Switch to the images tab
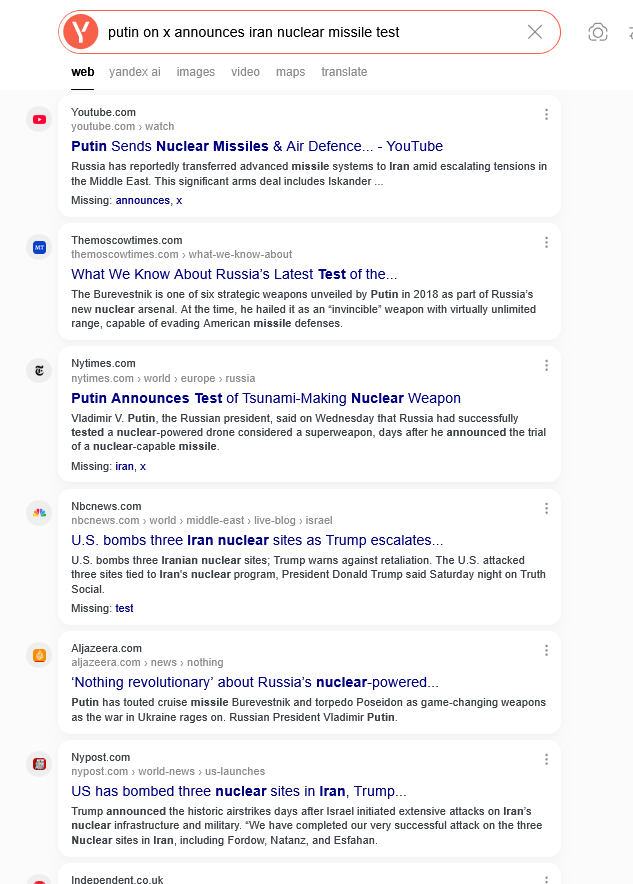Screen dimensions: 633x884 (x=196, y=72)
